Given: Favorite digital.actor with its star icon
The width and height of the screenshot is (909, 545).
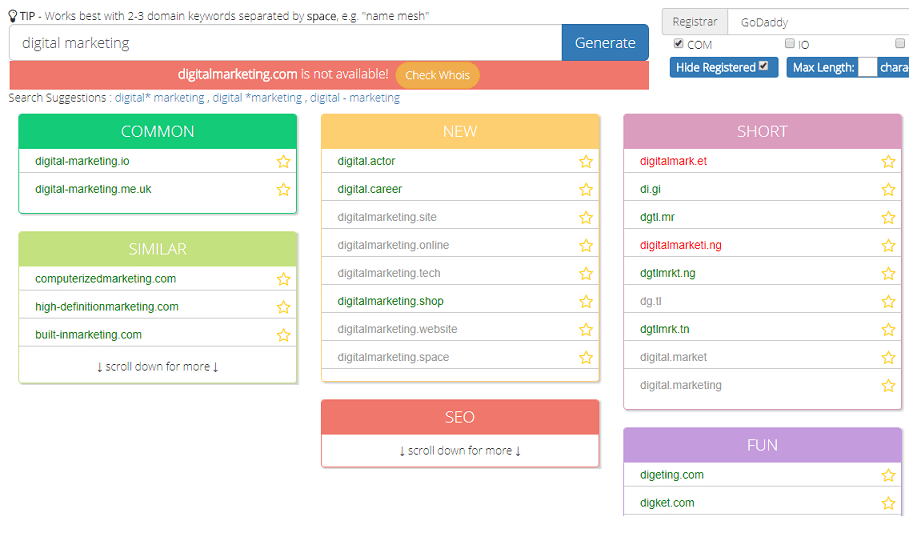Looking at the screenshot, I should (x=586, y=161).
